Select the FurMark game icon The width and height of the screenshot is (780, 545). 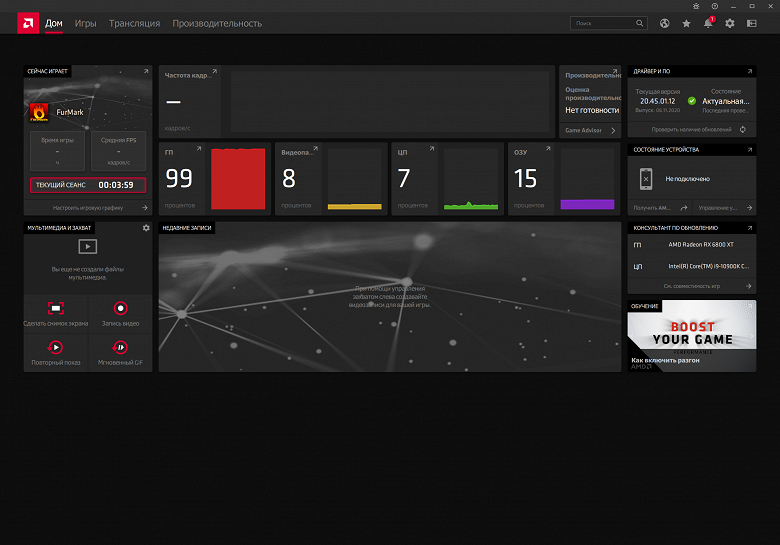tap(39, 112)
